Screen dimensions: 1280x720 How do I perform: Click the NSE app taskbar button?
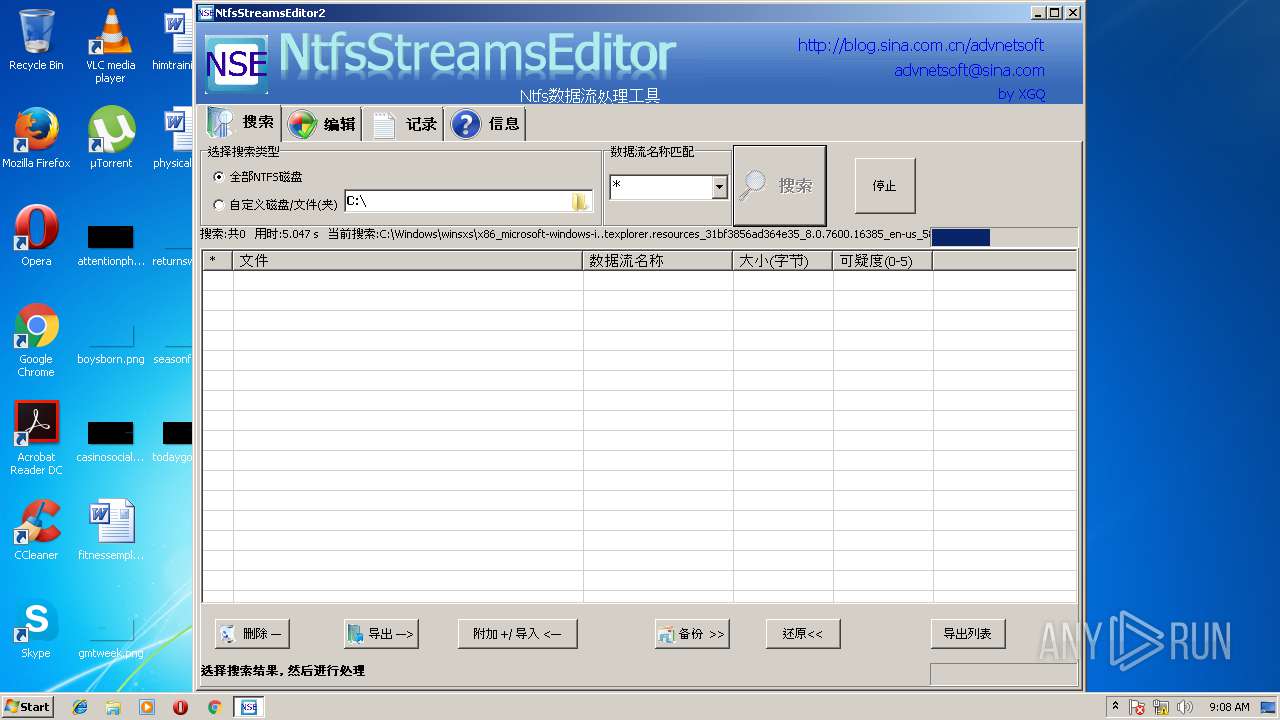click(248, 707)
